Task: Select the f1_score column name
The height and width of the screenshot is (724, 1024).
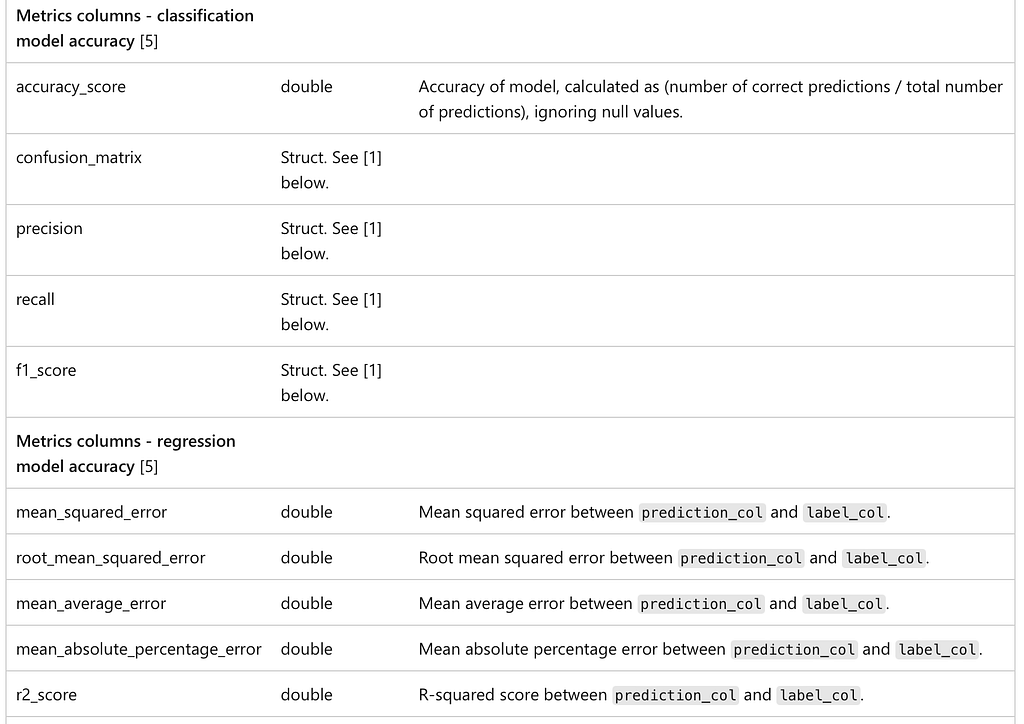Action: [x=46, y=370]
